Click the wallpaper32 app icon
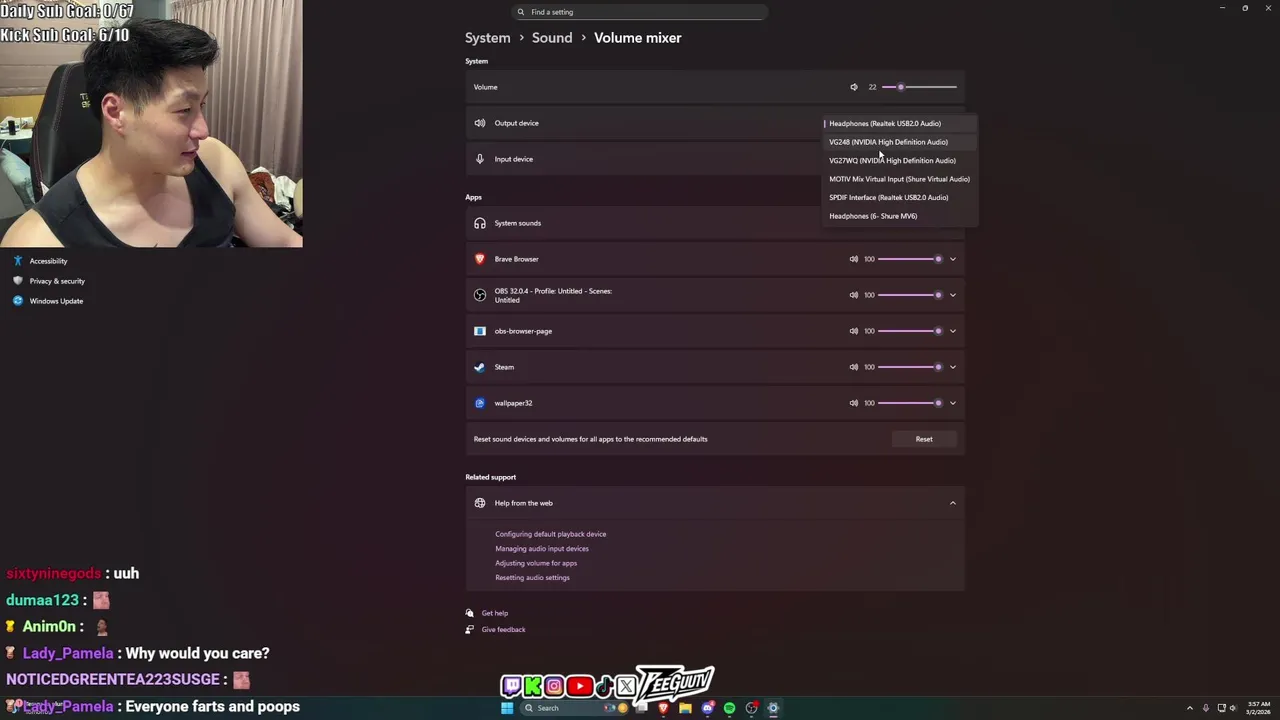Image resolution: width=1280 pixels, height=720 pixels. tap(480, 403)
